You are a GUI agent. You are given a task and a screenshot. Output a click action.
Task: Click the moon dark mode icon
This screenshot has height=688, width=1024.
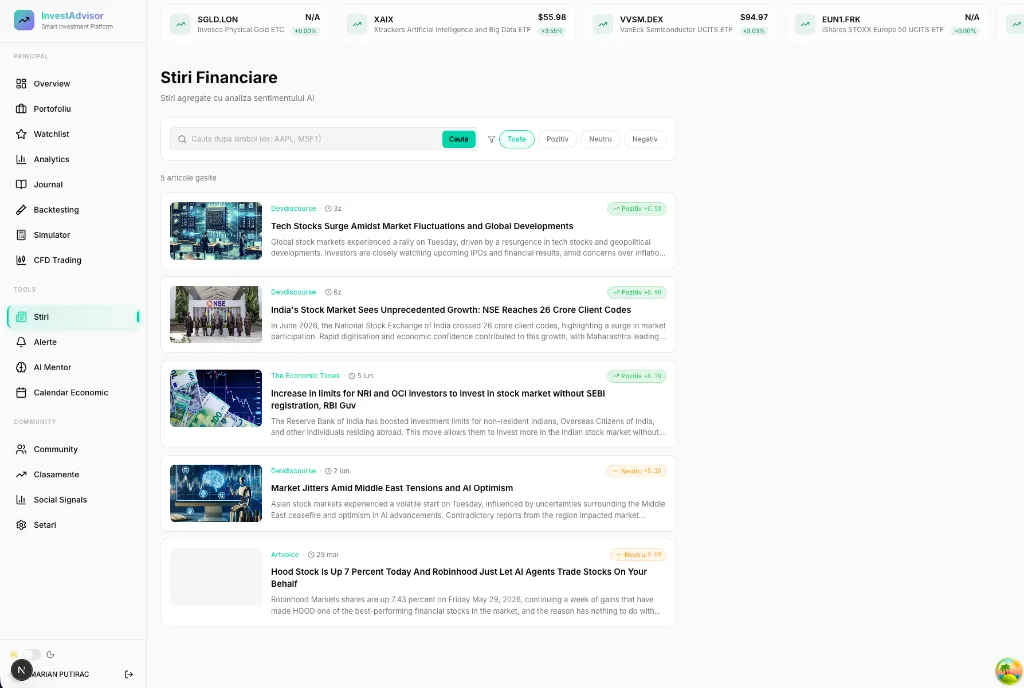[50, 654]
